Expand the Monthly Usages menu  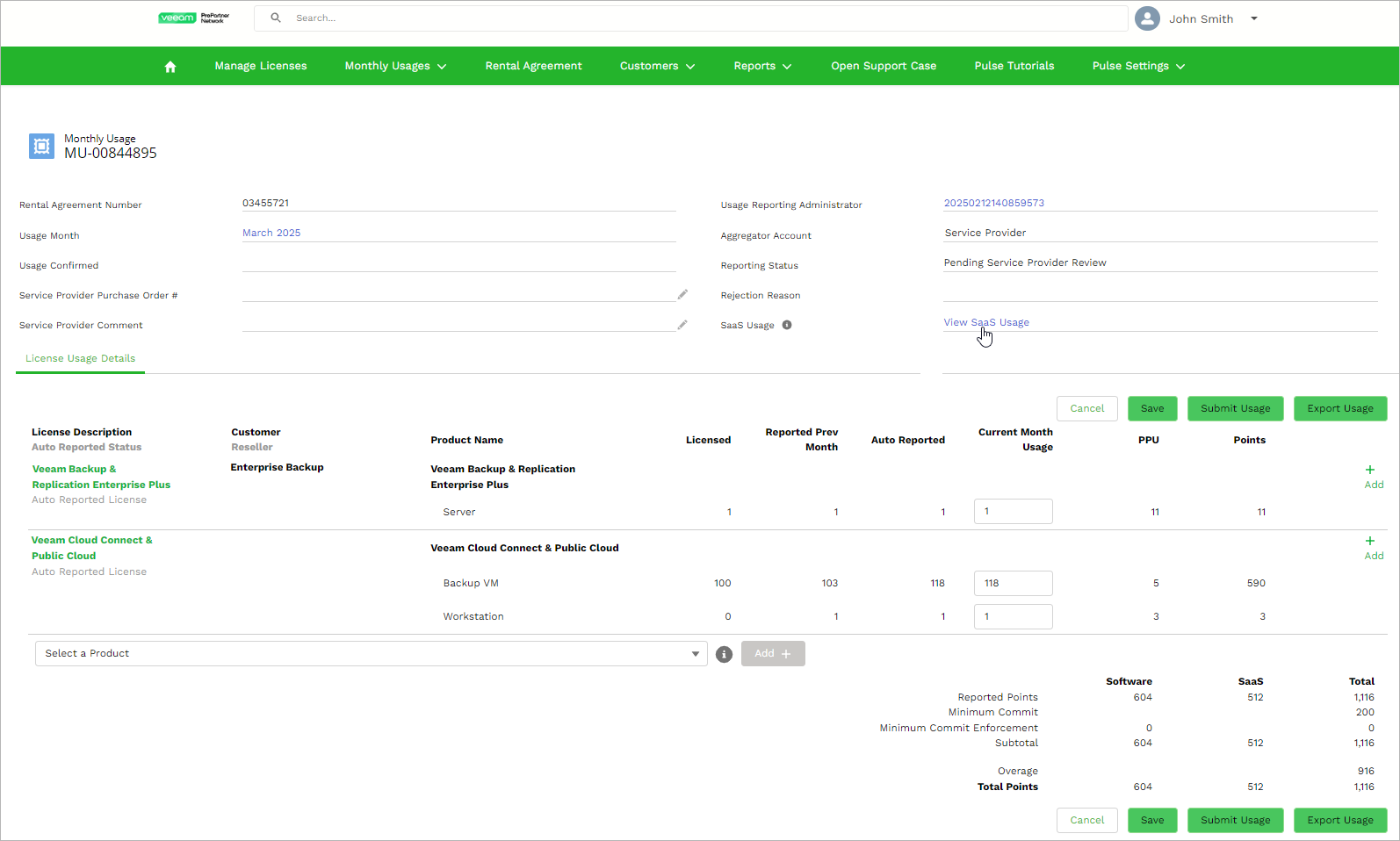(395, 66)
